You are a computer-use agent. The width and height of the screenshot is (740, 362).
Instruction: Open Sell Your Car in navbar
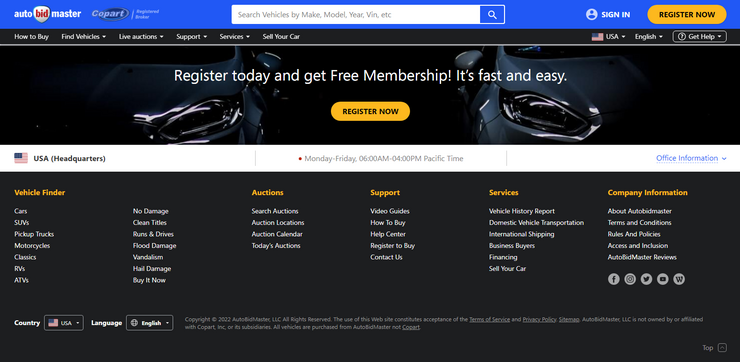[x=281, y=36]
